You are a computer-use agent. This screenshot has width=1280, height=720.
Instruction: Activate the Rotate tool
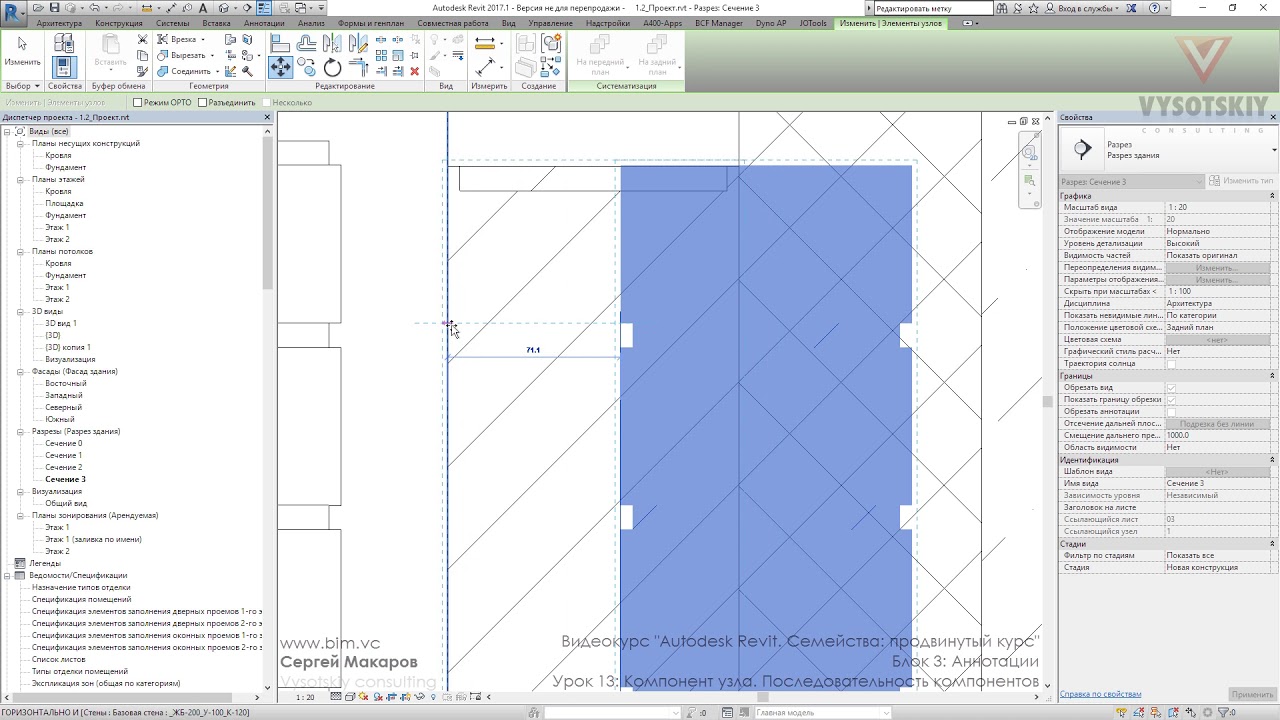pyautogui.click(x=332, y=67)
